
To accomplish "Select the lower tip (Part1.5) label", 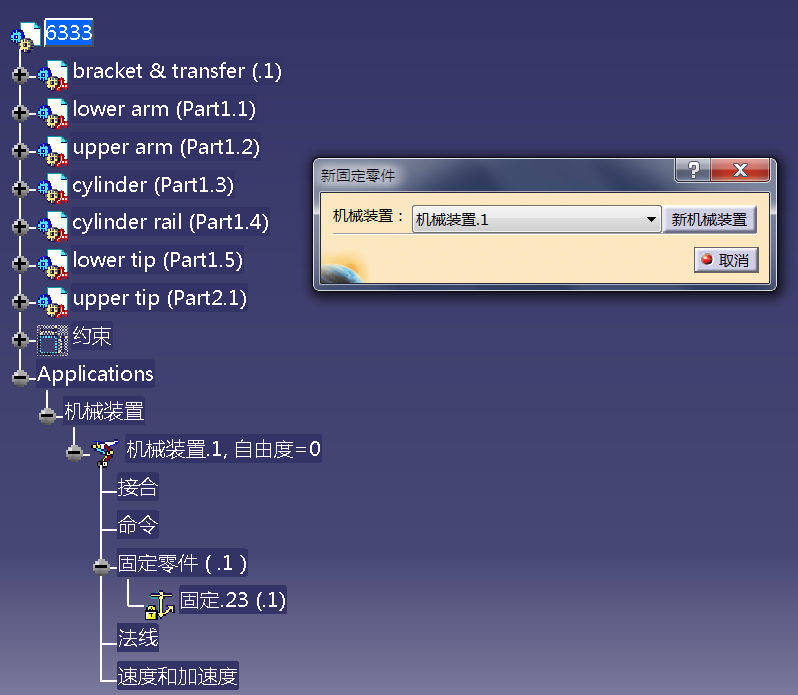I will pyautogui.click(x=157, y=260).
